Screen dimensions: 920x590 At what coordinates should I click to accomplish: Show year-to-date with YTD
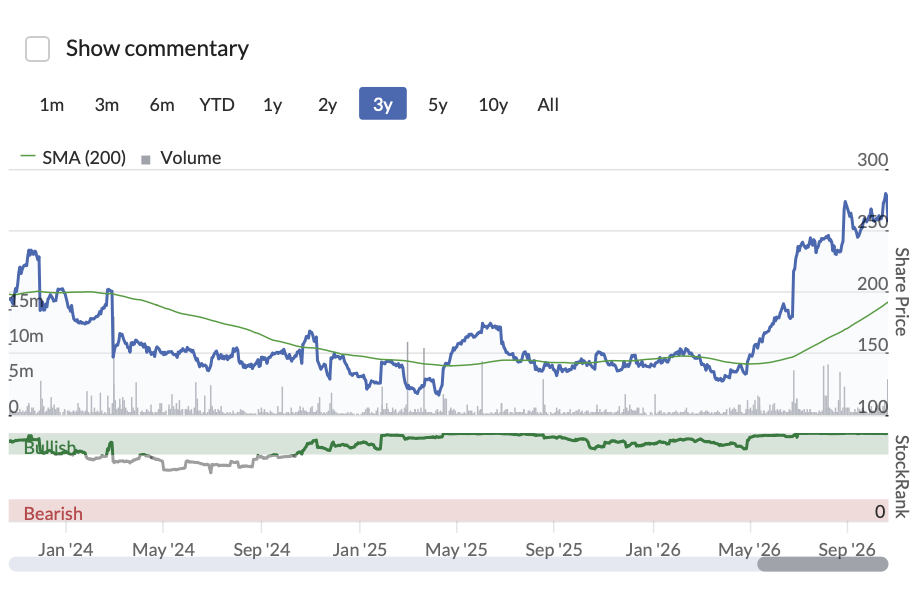click(x=217, y=104)
